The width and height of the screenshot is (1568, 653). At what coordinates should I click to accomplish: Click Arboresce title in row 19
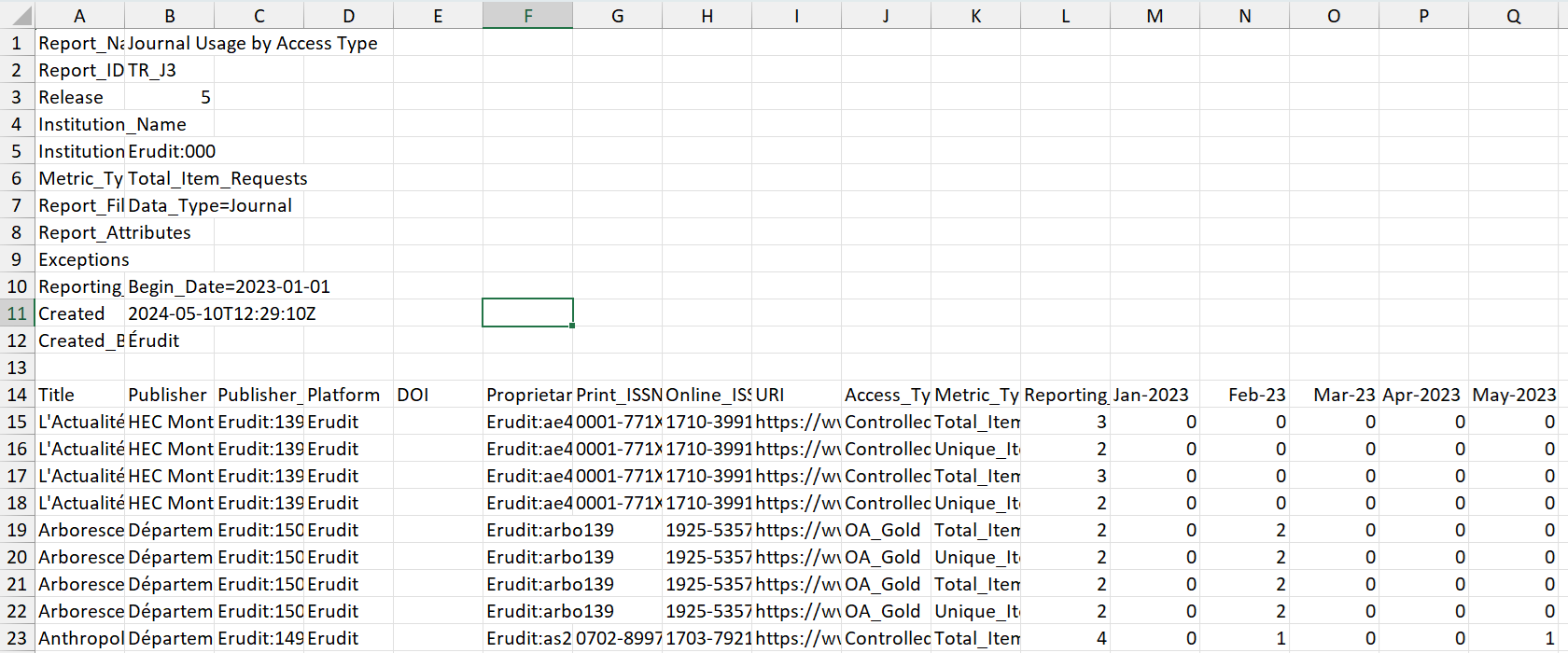coord(80,530)
